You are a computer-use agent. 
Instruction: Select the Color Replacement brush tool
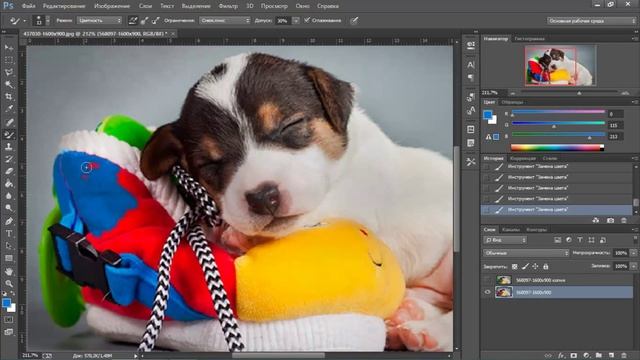click(9, 134)
